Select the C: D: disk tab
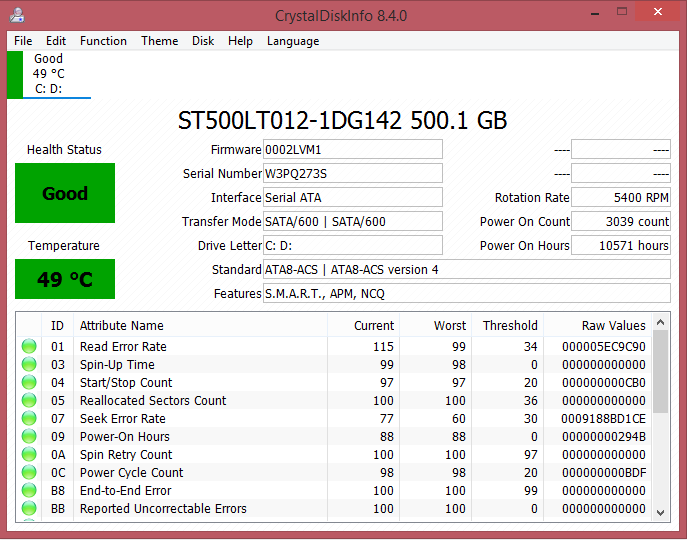This screenshot has width=687, height=540. (49, 74)
